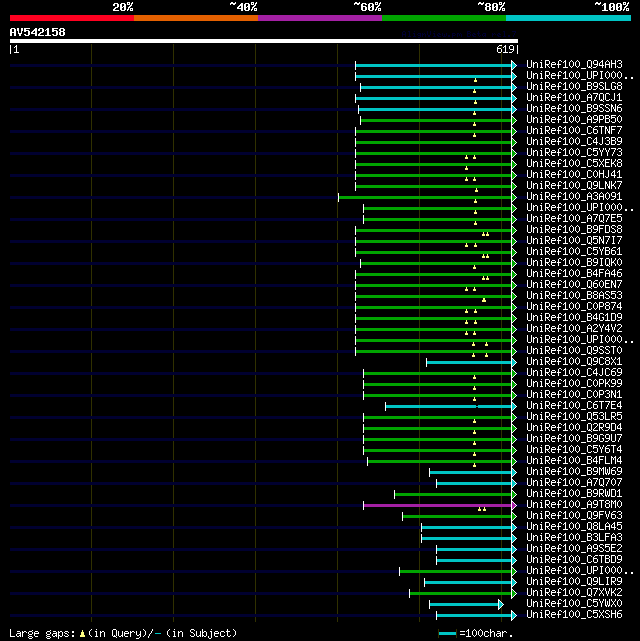The height and width of the screenshot is (641, 640).
Task: Click the arrowhead ending the UniRef100_A3A091 bar
Action: [514, 197]
